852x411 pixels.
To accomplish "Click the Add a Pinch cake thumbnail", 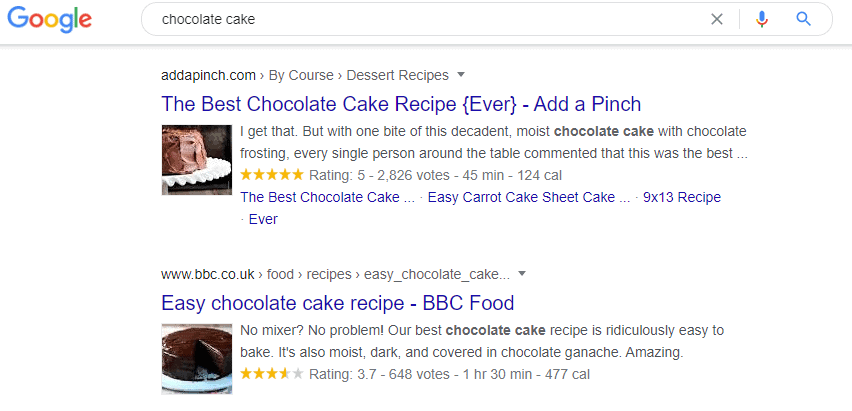I will point(197,160).
